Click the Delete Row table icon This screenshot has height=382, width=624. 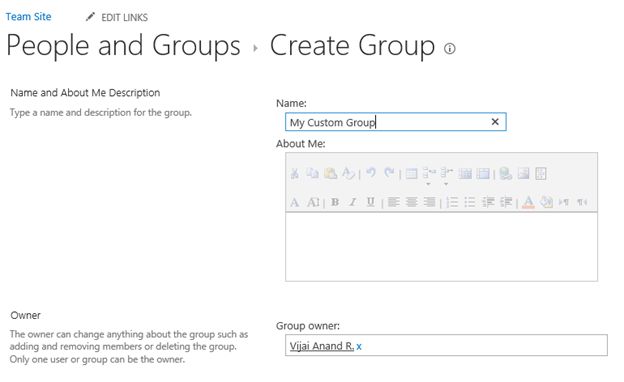coord(483,173)
